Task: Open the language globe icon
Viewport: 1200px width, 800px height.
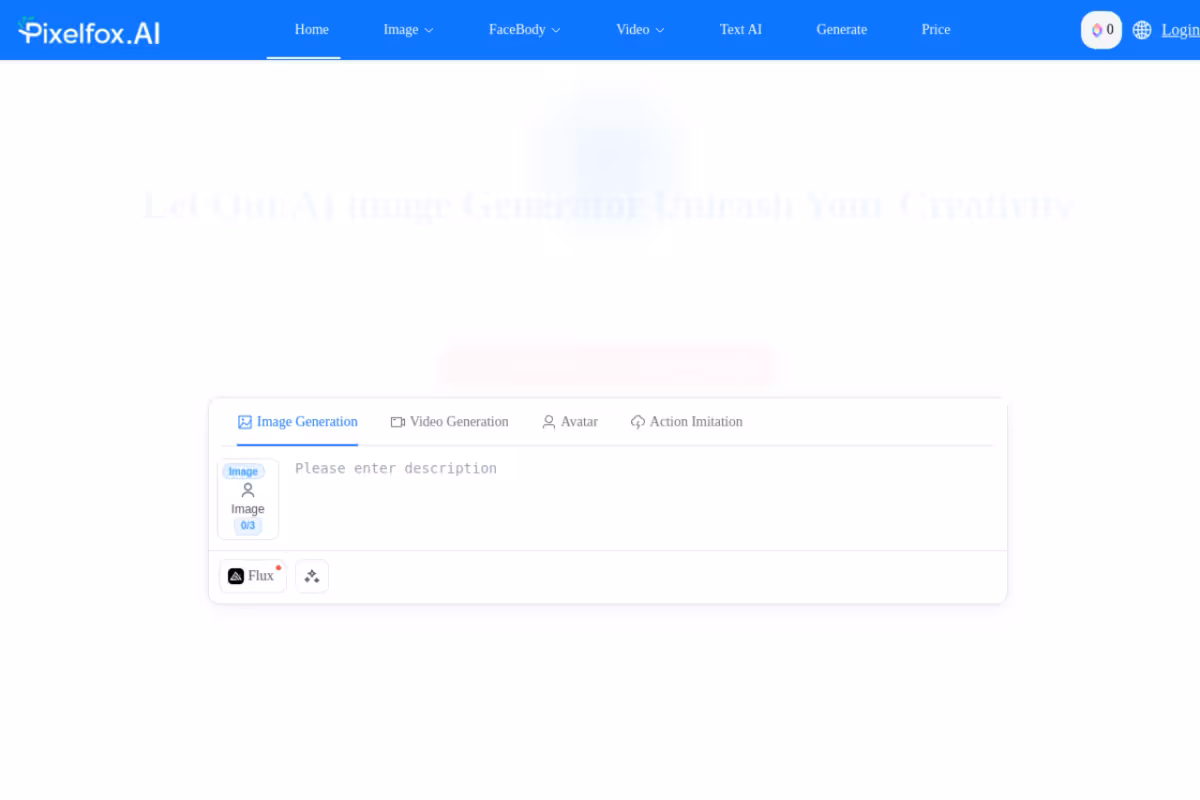Action: click(1142, 30)
